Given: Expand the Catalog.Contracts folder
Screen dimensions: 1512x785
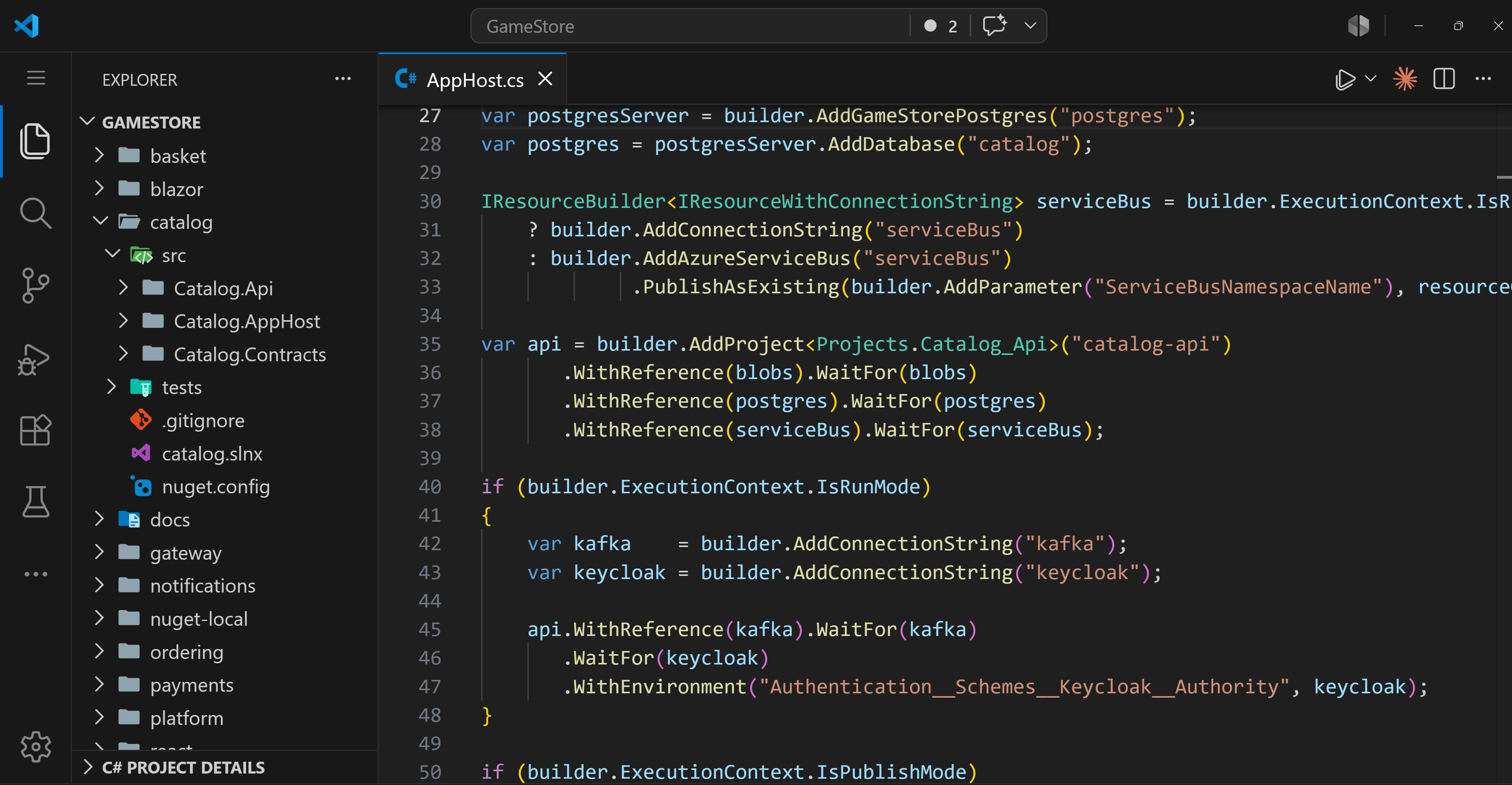Looking at the screenshot, I should point(224,354).
